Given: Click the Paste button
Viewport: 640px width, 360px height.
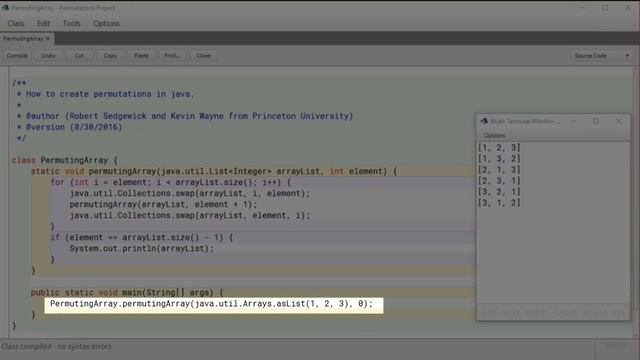Looking at the screenshot, I should [x=141, y=56].
